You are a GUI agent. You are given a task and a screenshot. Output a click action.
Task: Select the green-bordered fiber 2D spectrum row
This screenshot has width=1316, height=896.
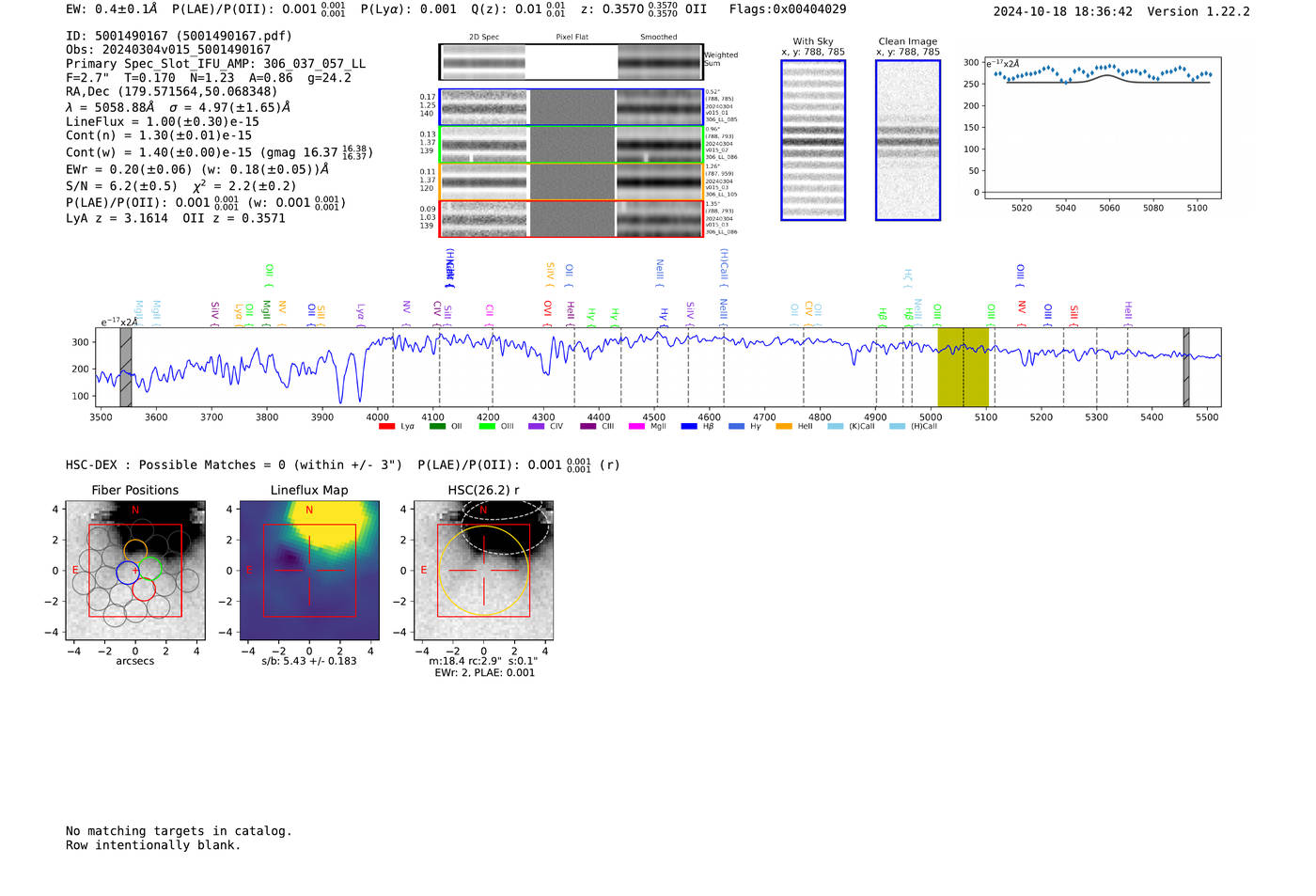(x=571, y=145)
